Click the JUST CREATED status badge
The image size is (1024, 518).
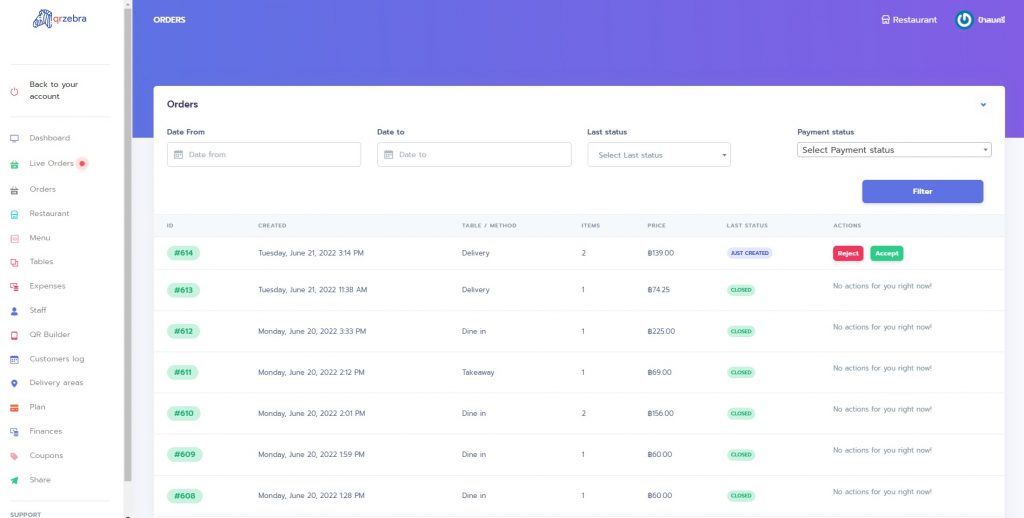pyautogui.click(x=750, y=253)
